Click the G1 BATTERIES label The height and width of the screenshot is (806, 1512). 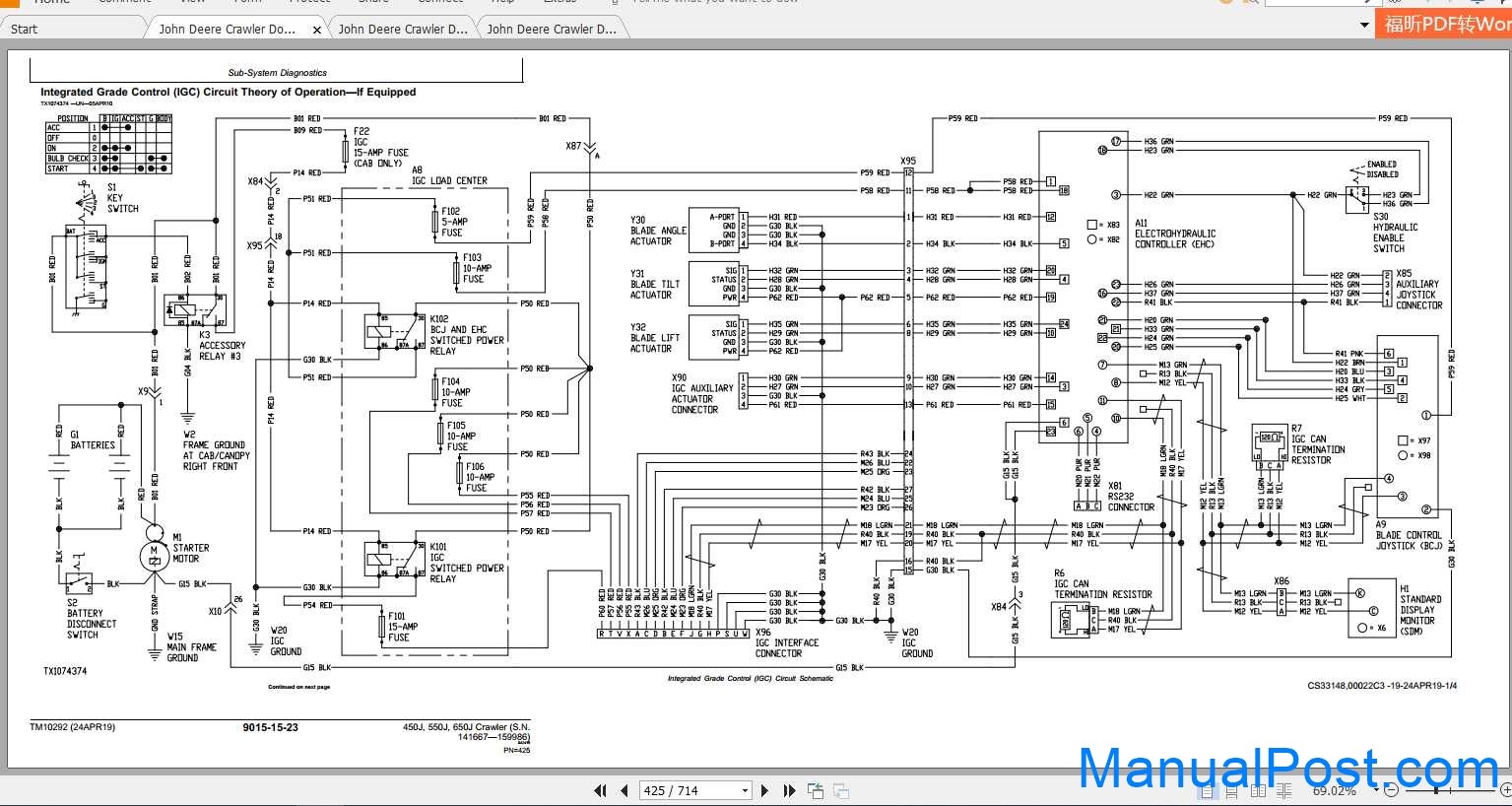coord(93,439)
